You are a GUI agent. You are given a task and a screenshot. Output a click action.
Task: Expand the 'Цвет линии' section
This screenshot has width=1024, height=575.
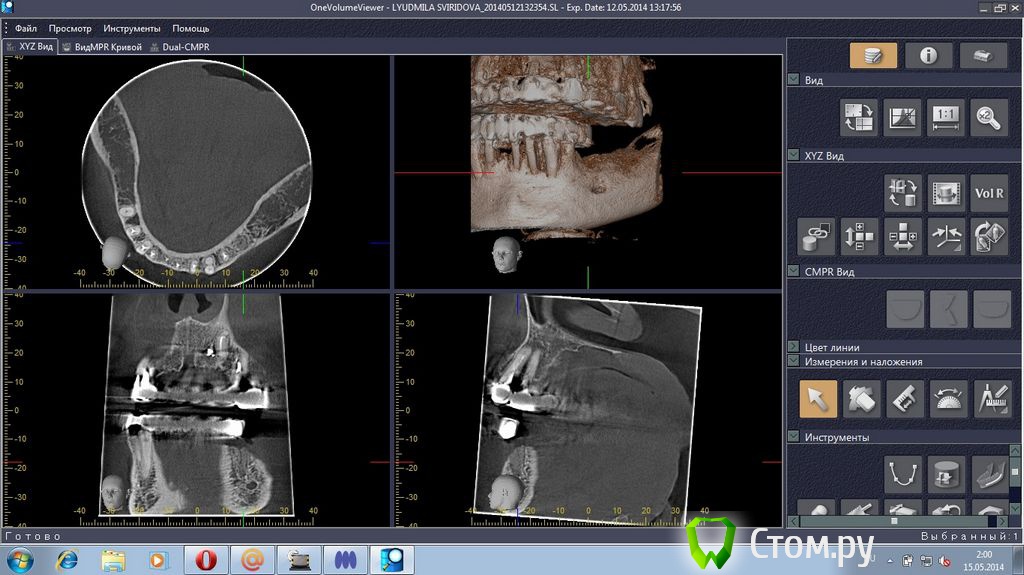coord(793,347)
